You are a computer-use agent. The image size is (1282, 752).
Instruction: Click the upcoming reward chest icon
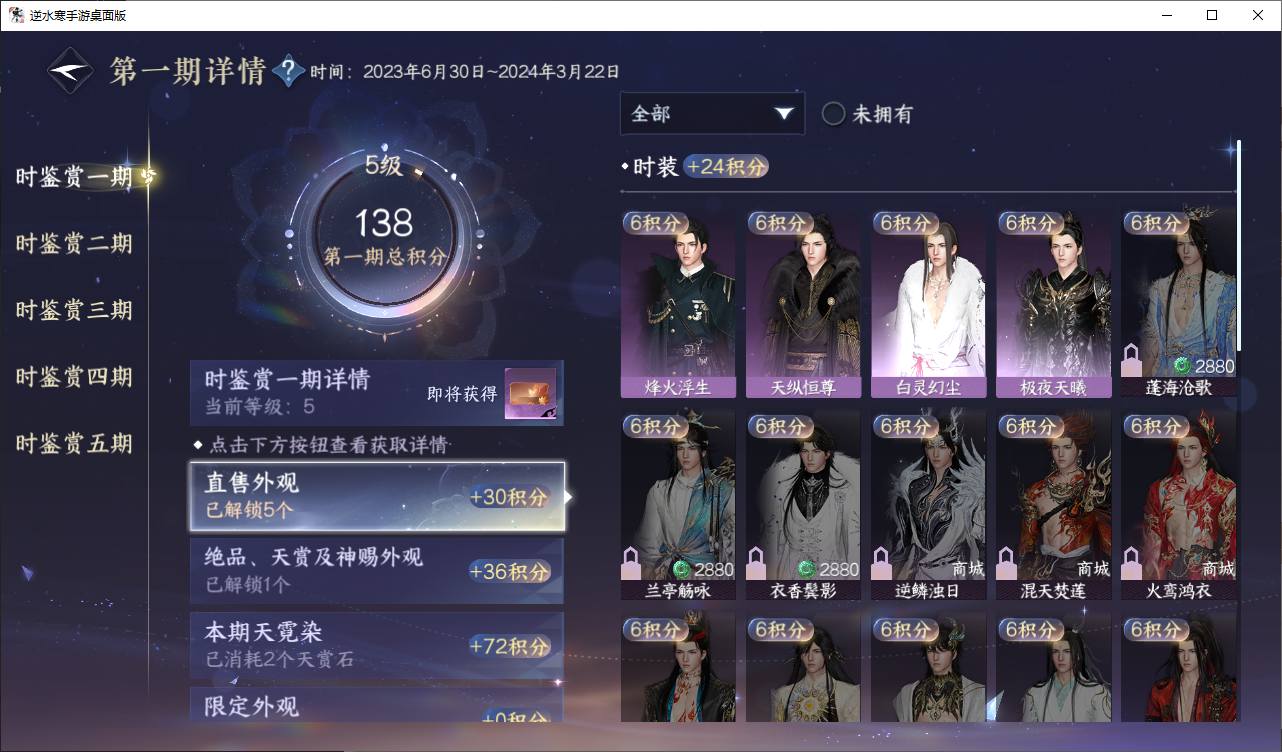click(x=530, y=394)
